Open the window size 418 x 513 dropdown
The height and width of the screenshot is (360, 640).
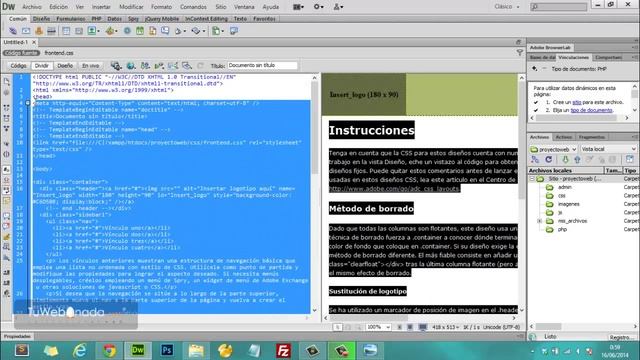coord(445,327)
